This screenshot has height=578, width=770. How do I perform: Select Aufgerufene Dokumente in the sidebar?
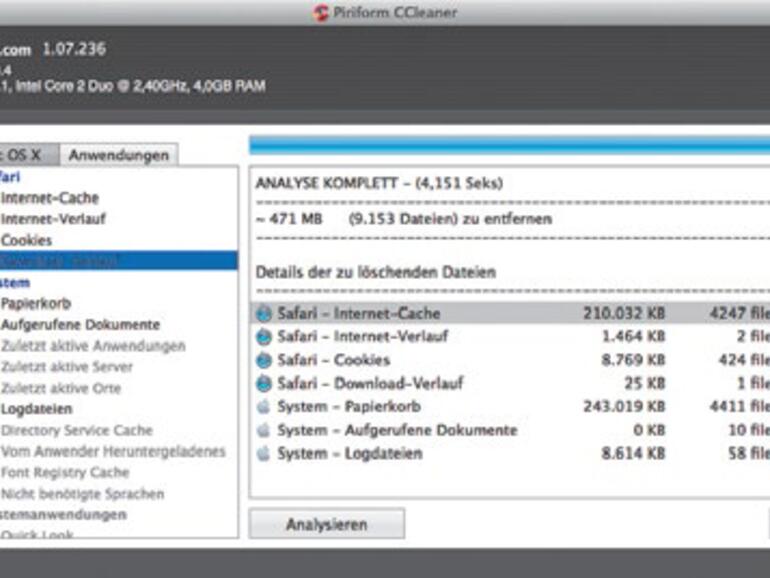click(81, 325)
